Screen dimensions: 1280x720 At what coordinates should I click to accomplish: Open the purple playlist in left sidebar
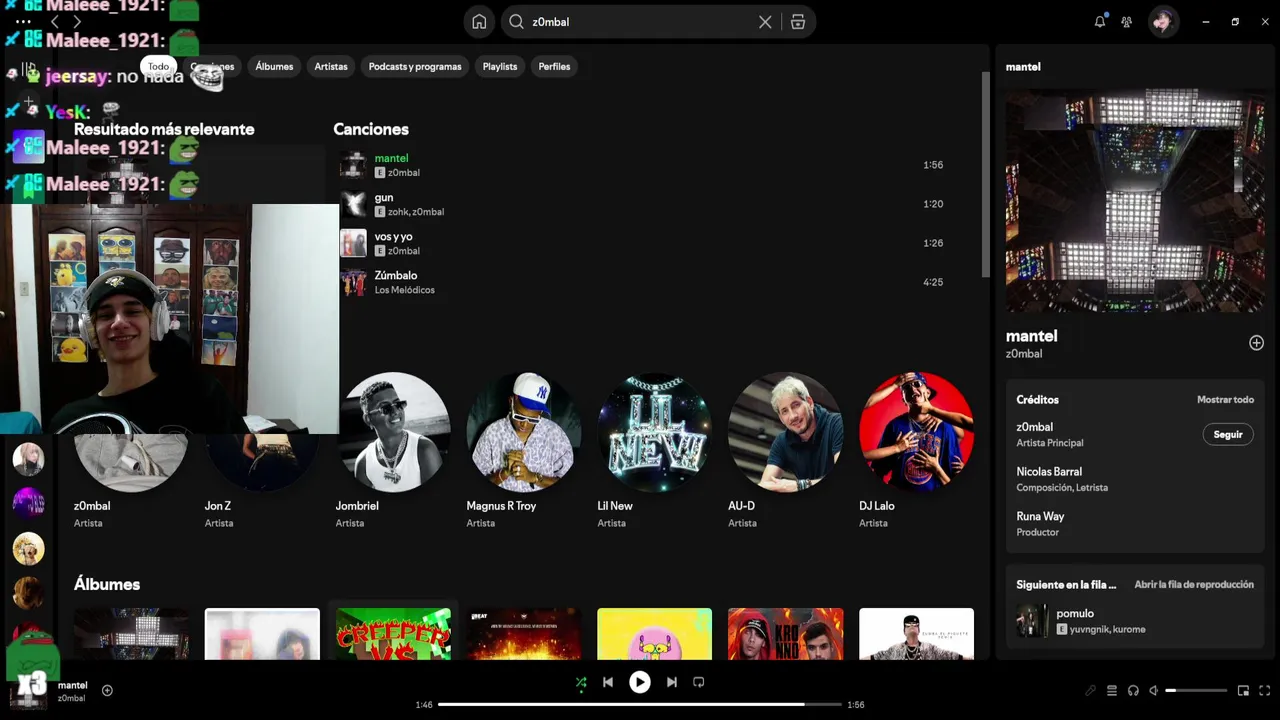point(28,503)
